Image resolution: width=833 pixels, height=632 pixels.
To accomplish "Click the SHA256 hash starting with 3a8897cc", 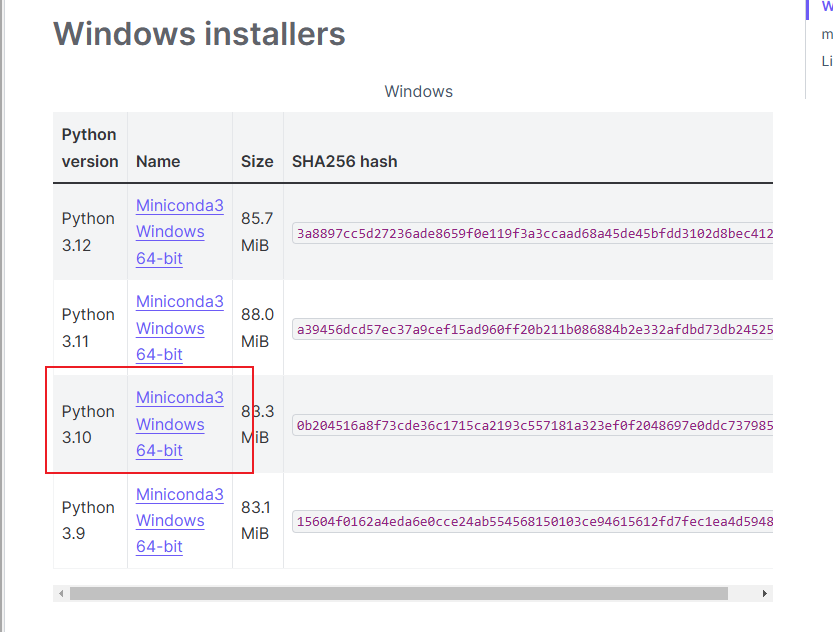I will click(x=532, y=233).
